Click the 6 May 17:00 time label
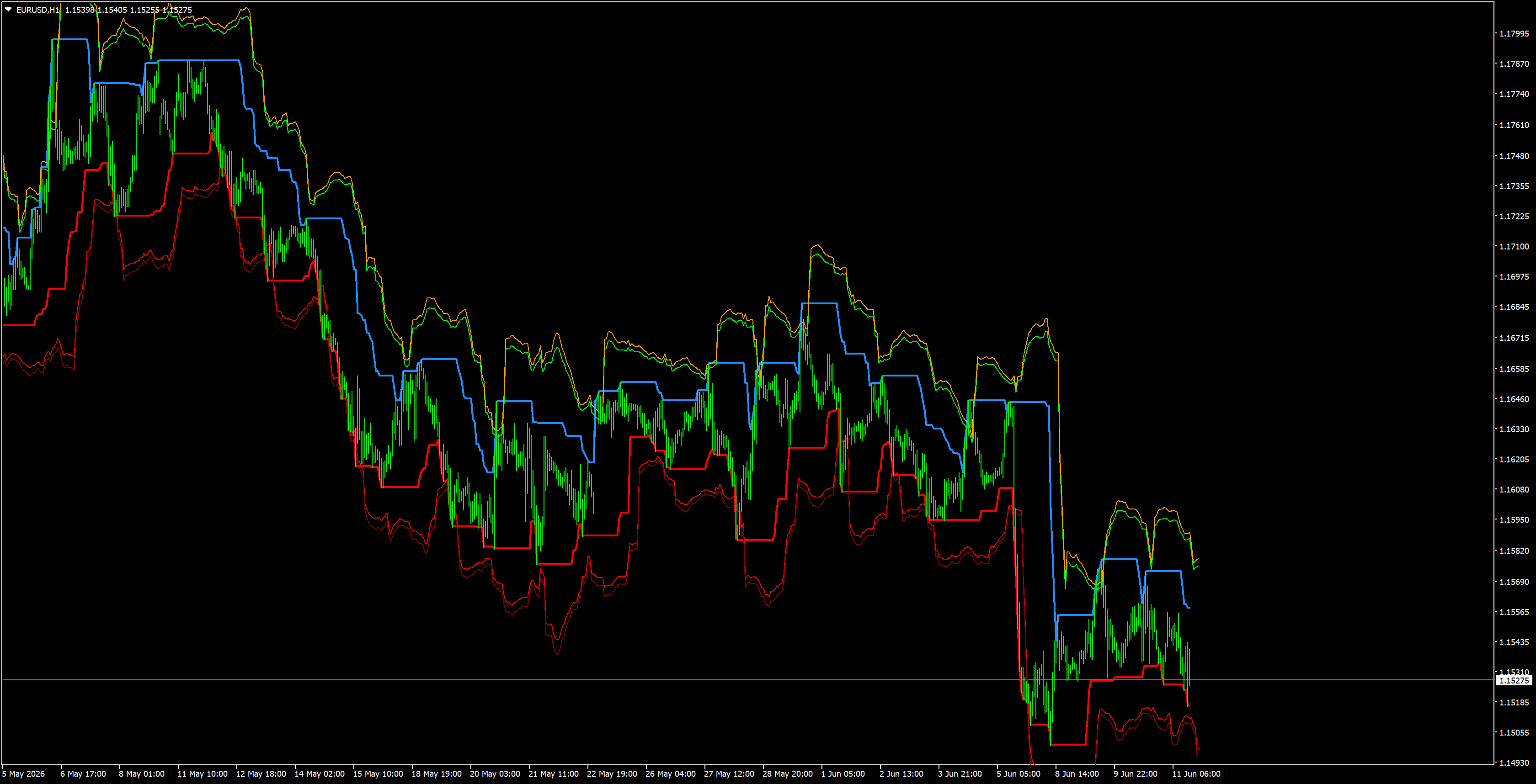The image size is (1536, 784). click(83, 774)
